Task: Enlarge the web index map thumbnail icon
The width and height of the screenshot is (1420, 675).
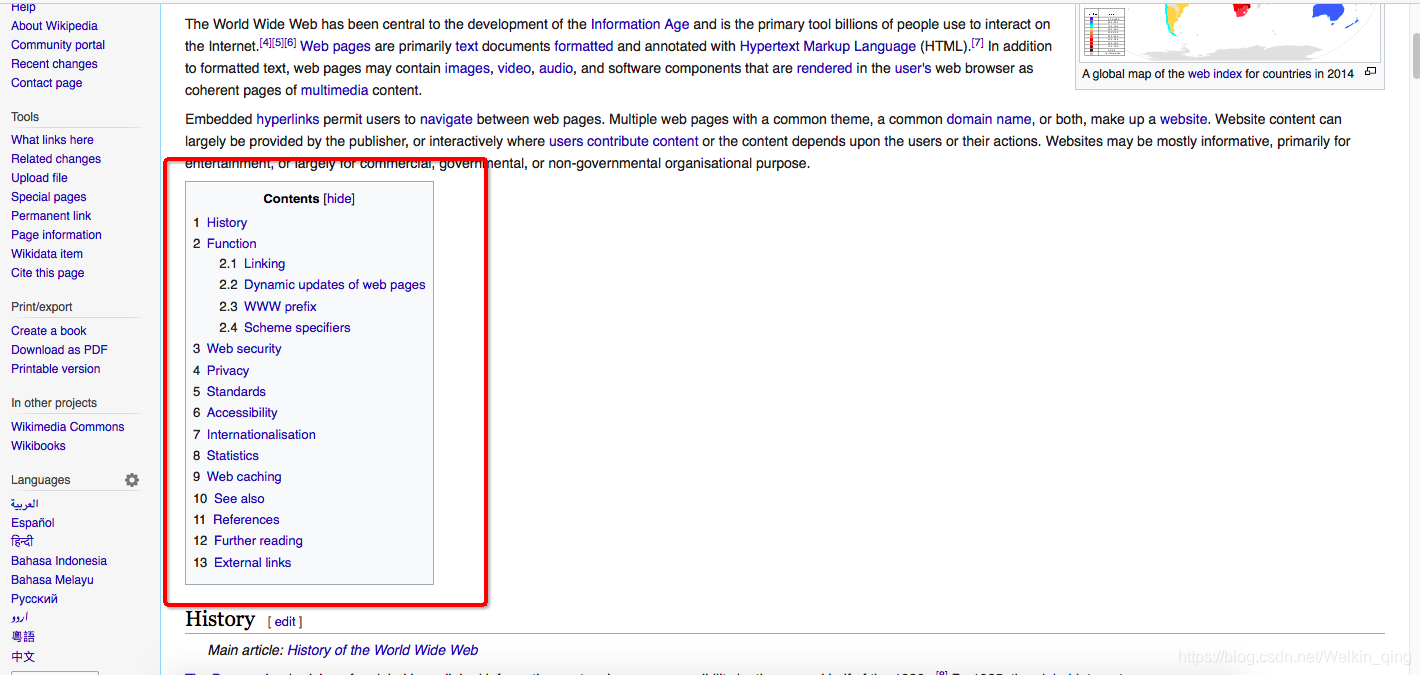Action: (x=1370, y=72)
